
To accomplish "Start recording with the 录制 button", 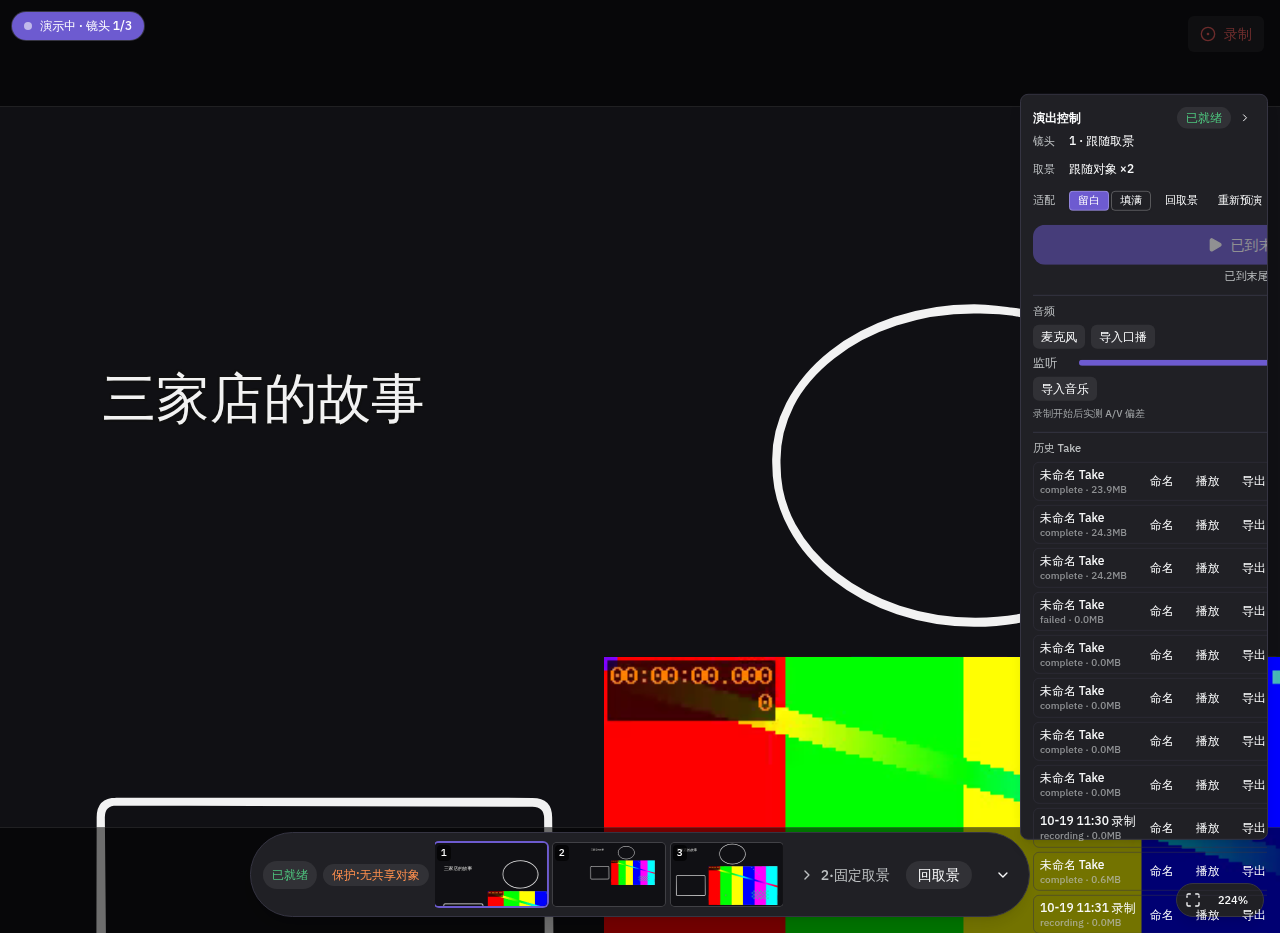I will (x=1226, y=34).
